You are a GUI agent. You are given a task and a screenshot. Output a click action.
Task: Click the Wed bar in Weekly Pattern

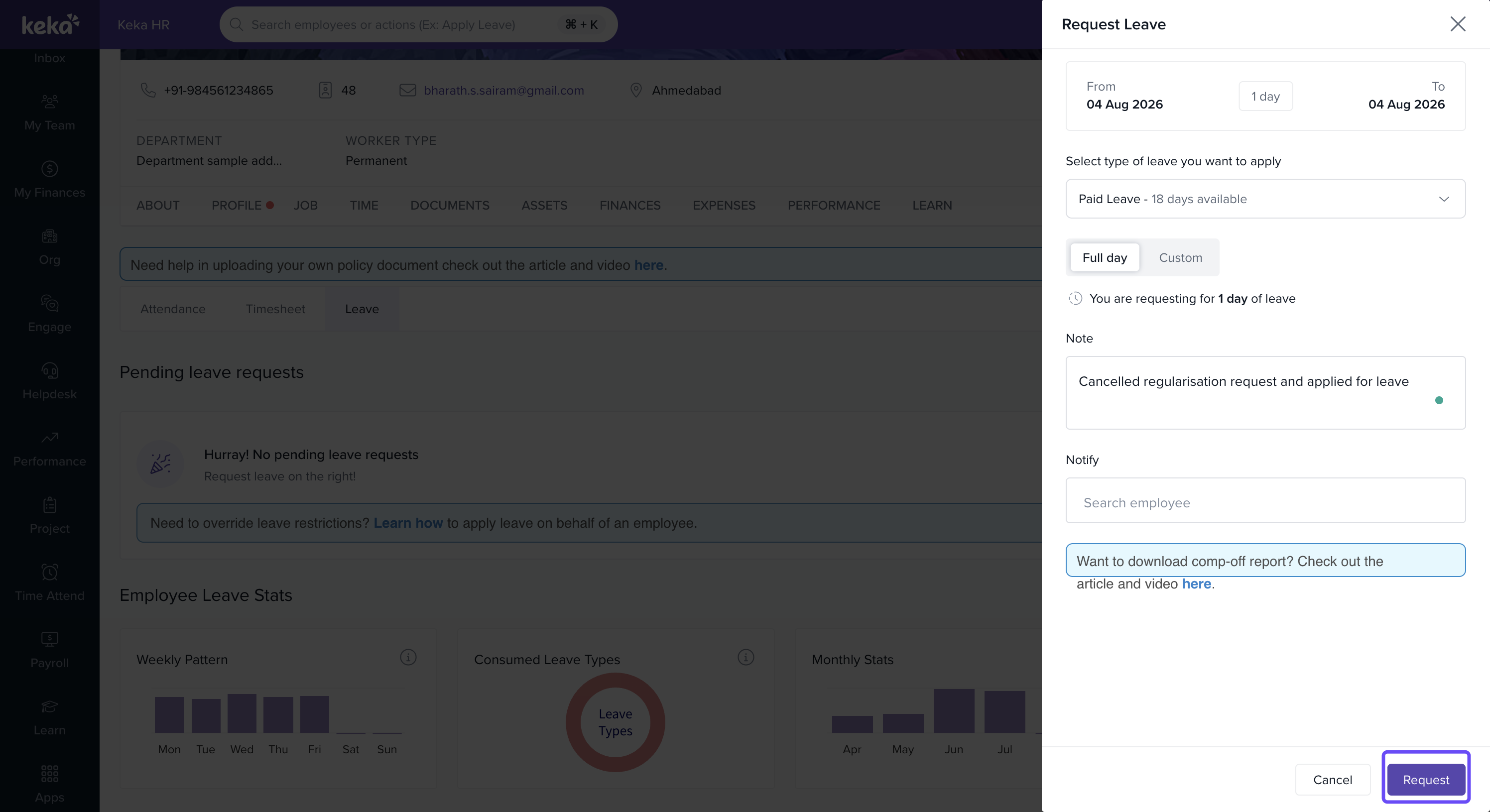click(x=242, y=714)
